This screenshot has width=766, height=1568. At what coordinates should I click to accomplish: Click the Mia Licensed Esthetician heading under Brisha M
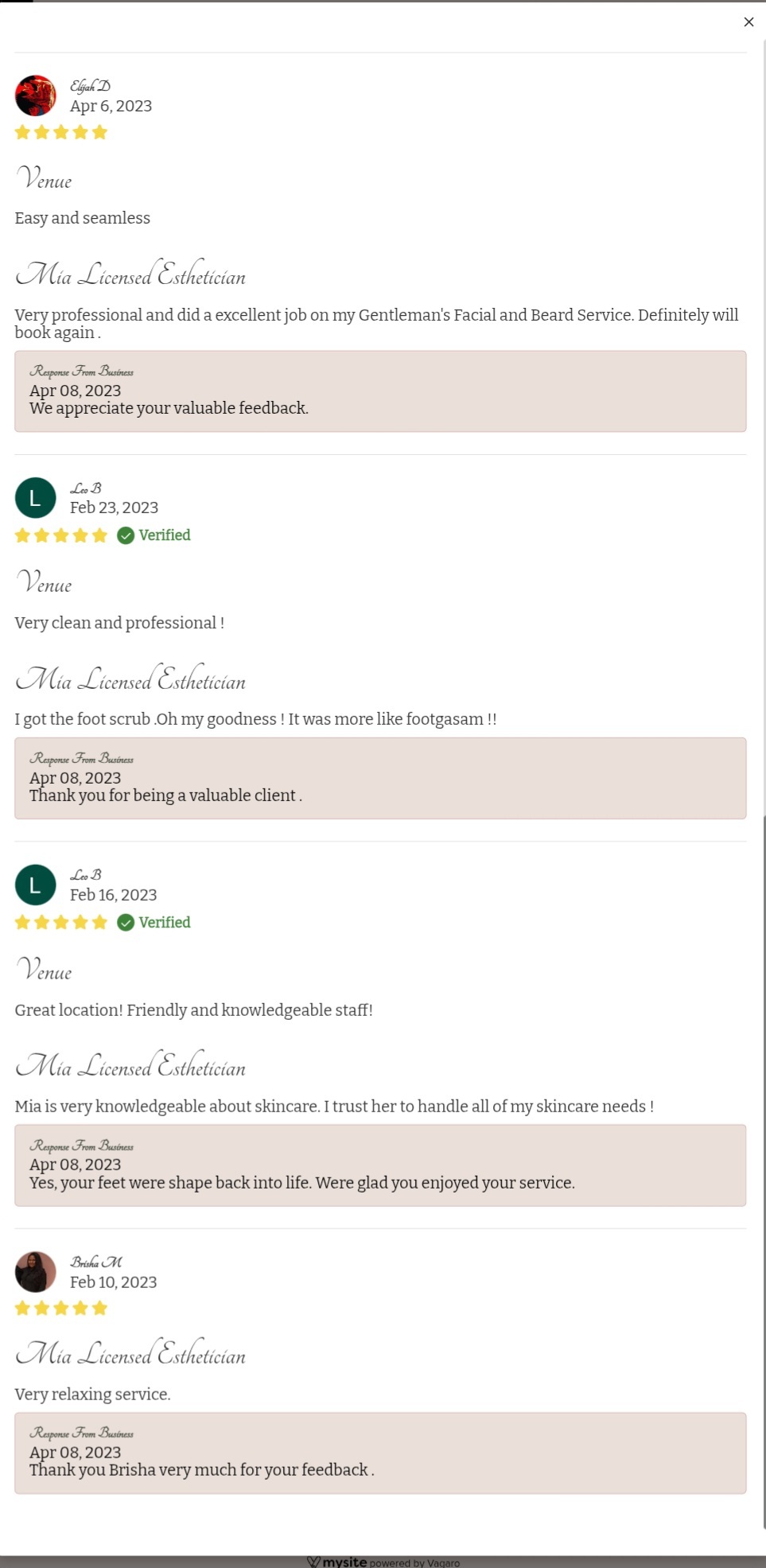point(130,1353)
